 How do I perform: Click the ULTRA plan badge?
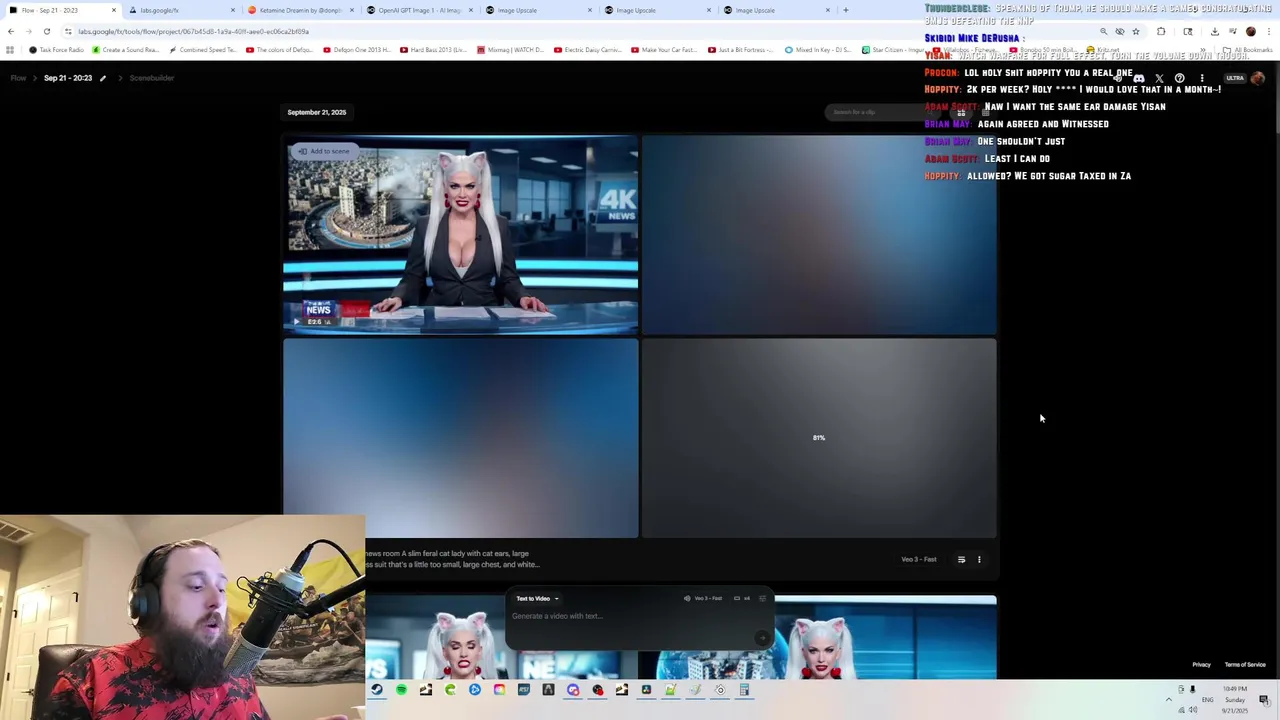point(1235,78)
